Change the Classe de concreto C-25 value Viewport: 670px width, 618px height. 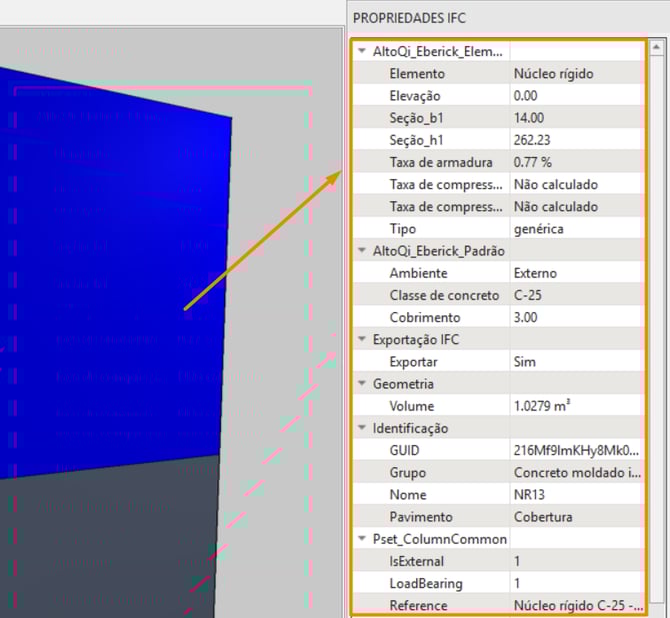pyautogui.click(x=575, y=295)
